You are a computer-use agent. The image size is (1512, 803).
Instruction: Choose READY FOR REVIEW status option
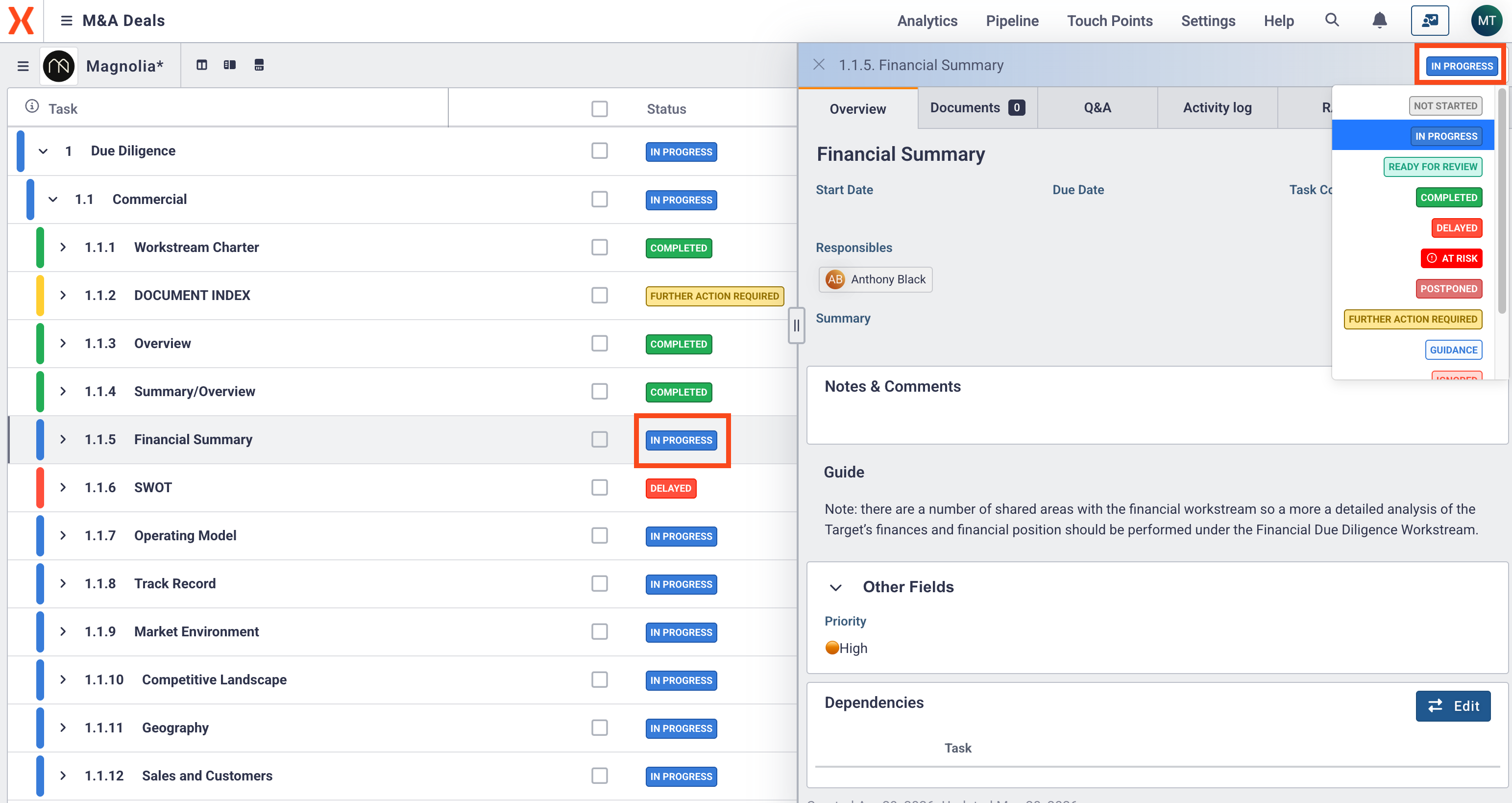tap(1432, 167)
